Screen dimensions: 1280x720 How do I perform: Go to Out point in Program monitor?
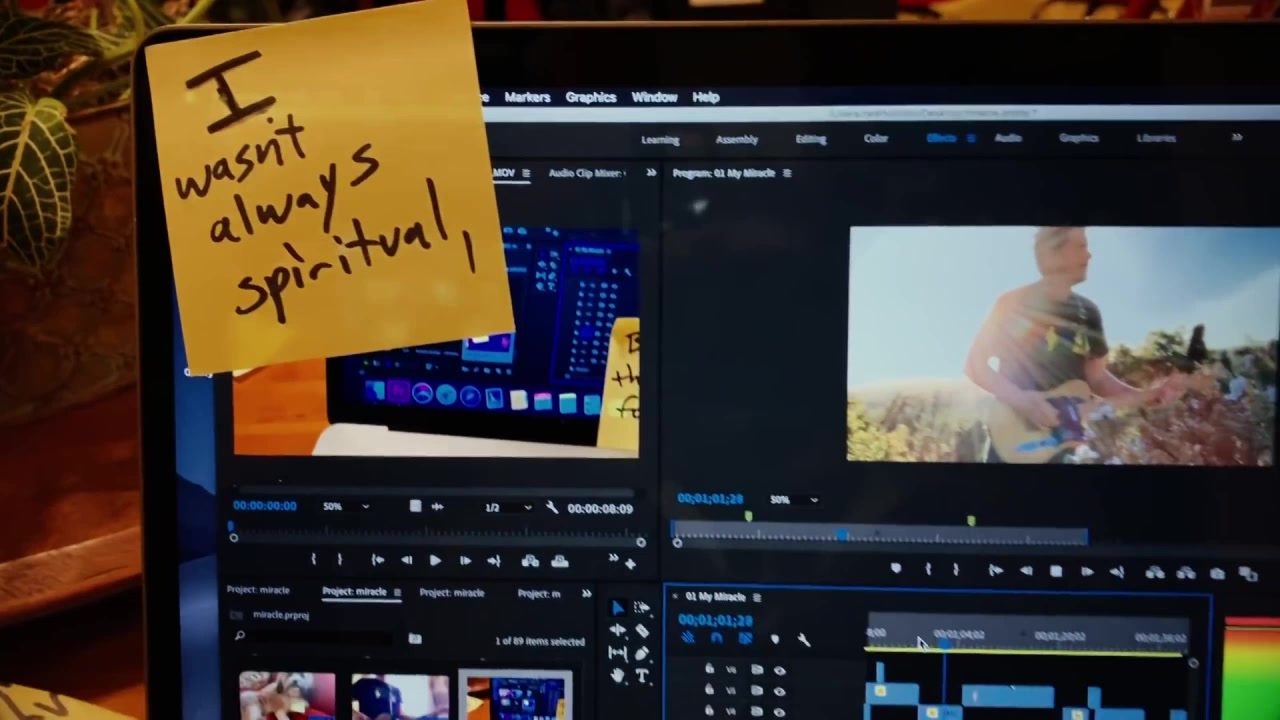(1117, 572)
